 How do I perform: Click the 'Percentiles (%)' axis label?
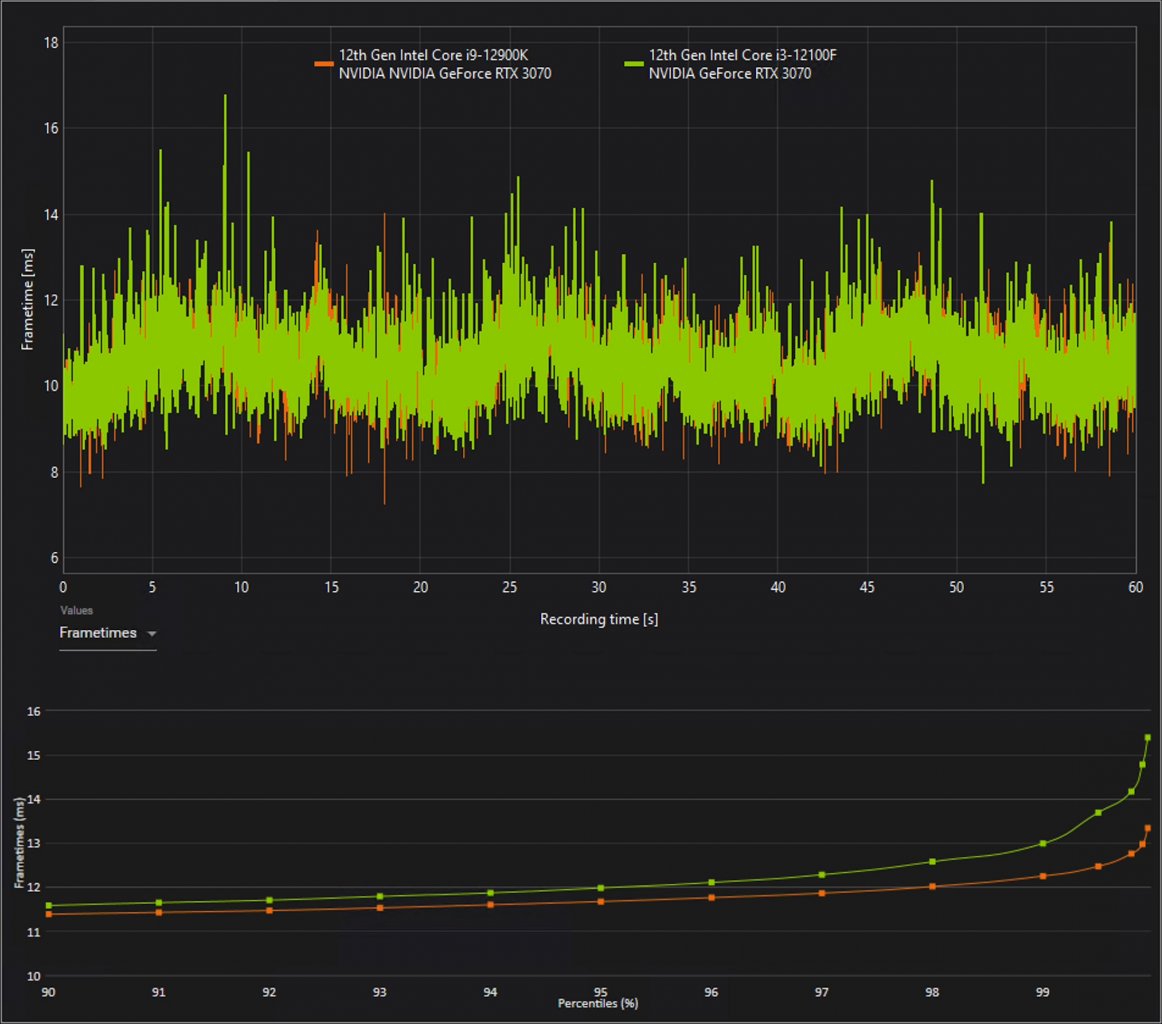click(598, 1004)
